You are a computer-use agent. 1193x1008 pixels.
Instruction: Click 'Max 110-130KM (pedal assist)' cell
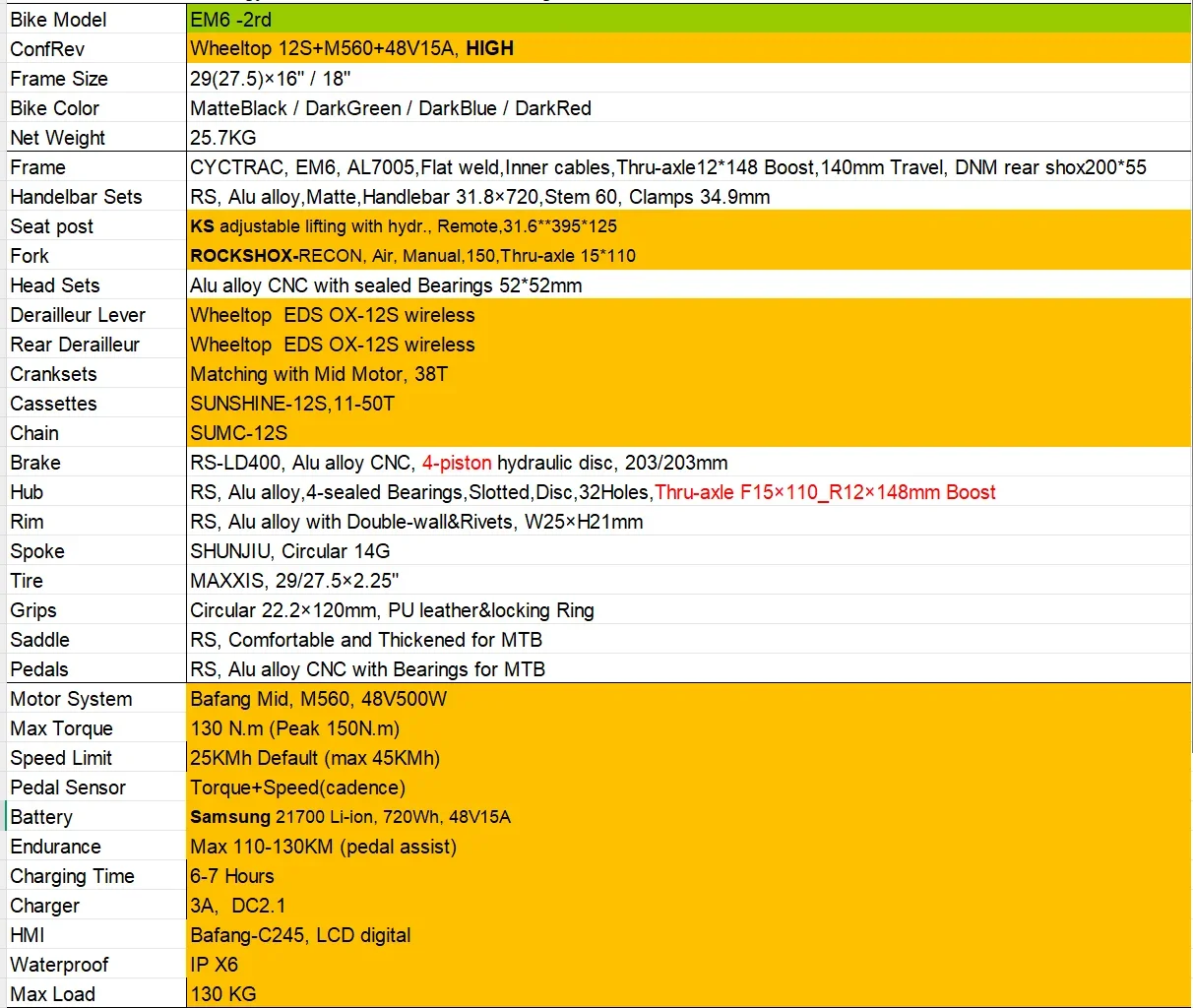[x=689, y=847]
